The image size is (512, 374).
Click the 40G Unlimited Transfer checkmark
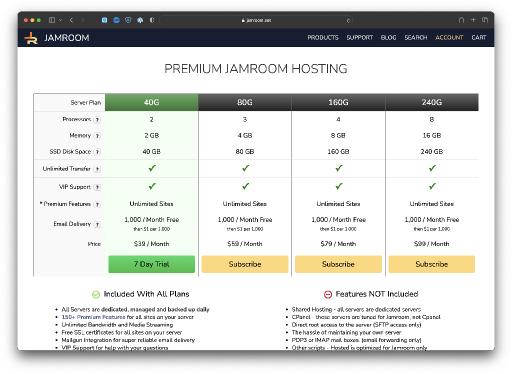point(152,168)
